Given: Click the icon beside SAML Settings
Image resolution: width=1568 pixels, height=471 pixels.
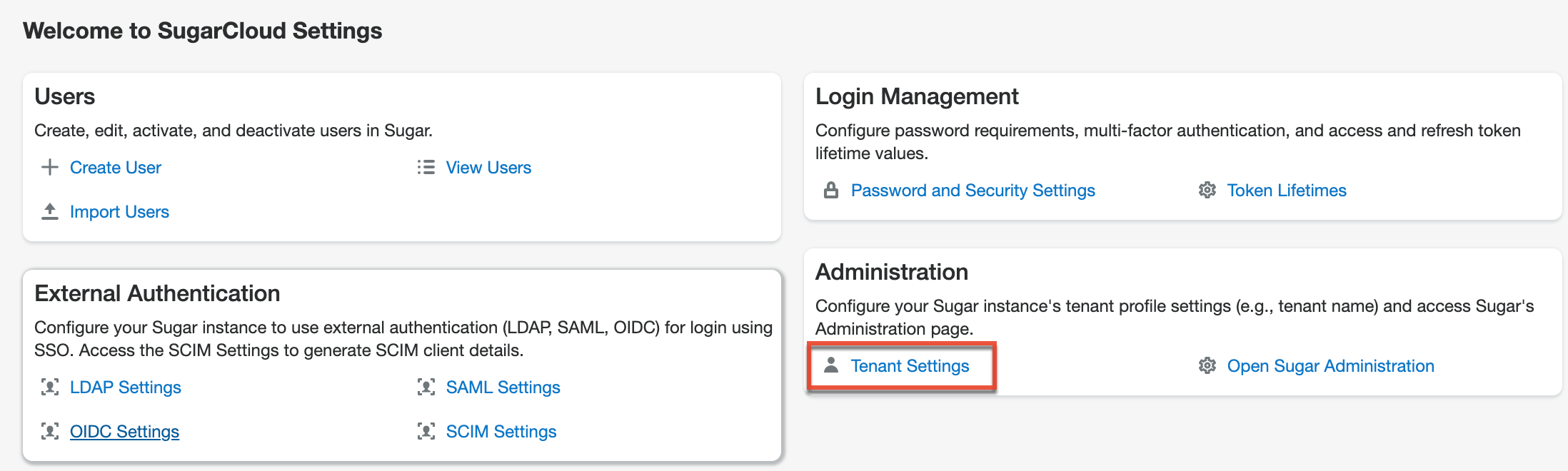Looking at the screenshot, I should click(426, 388).
